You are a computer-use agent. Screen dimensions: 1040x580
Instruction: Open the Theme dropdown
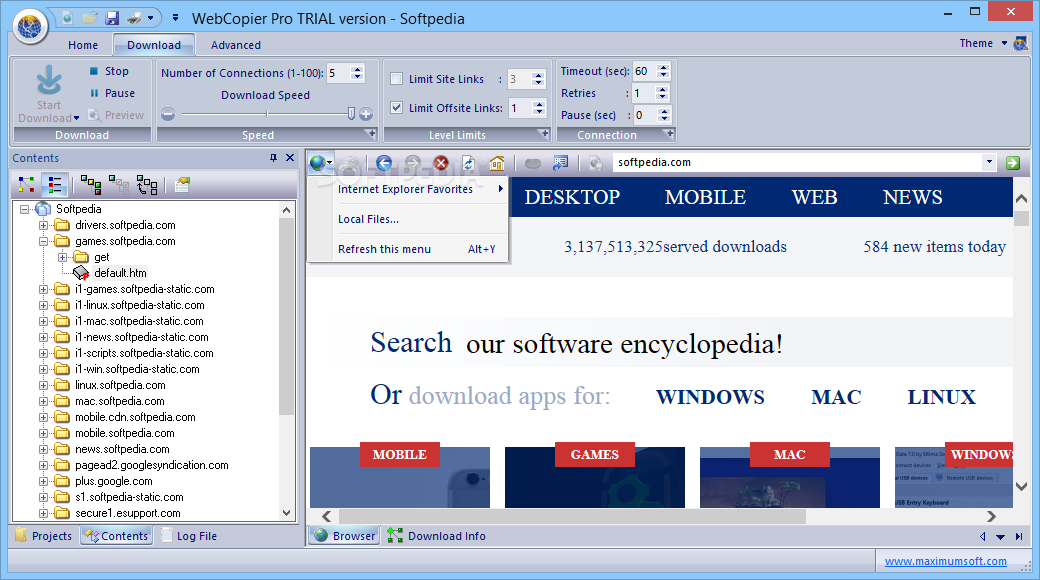(x=1004, y=43)
